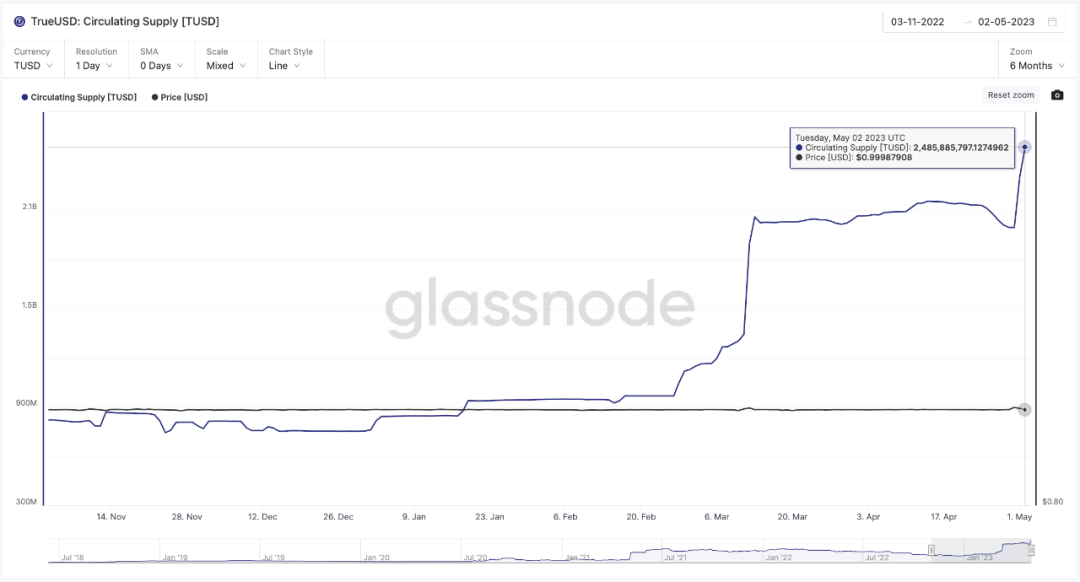Open the calendar date picker icon

[x=1052, y=21]
